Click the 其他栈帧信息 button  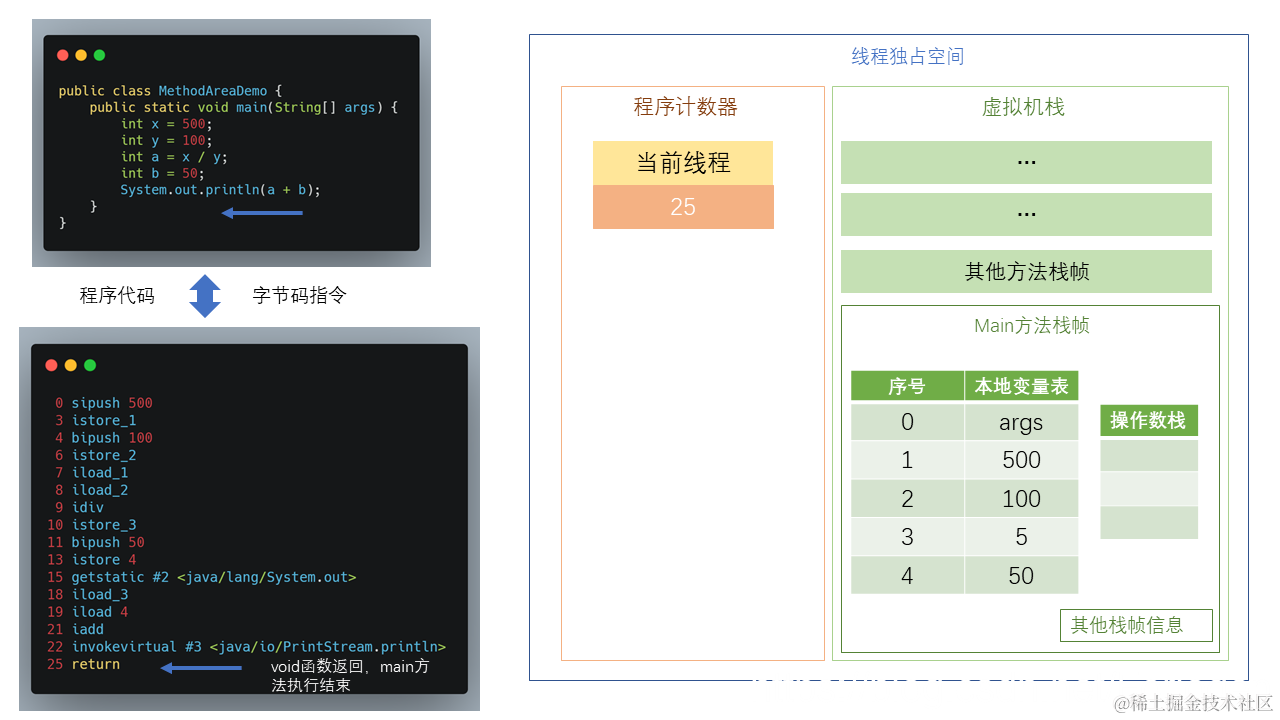point(1136,625)
